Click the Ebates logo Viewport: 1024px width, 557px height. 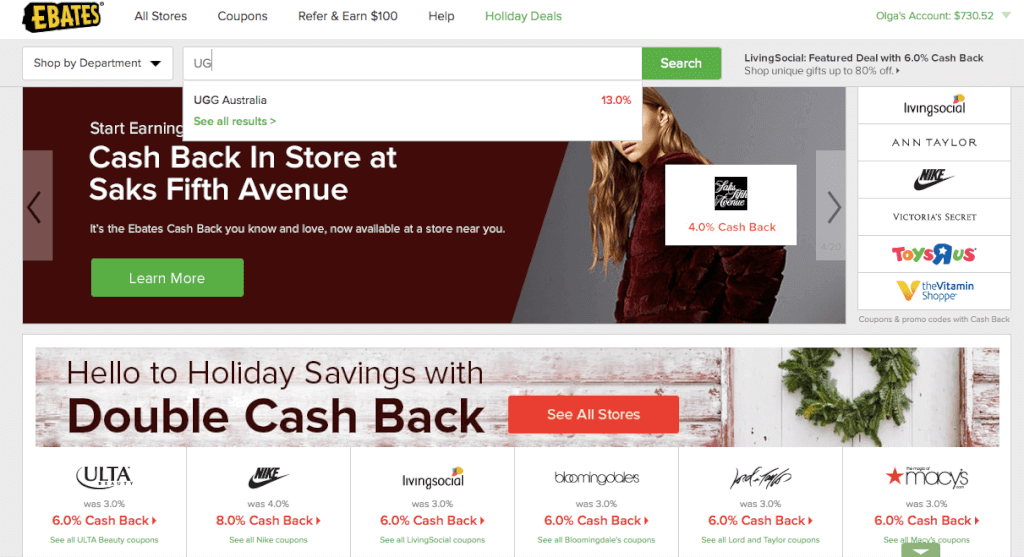[x=63, y=16]
